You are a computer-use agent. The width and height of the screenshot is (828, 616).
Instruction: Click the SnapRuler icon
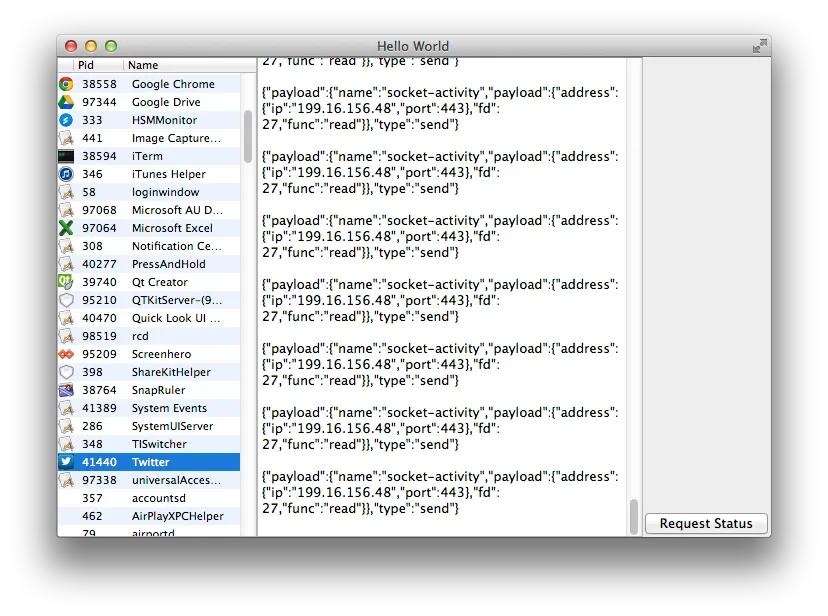pos(66,390)
